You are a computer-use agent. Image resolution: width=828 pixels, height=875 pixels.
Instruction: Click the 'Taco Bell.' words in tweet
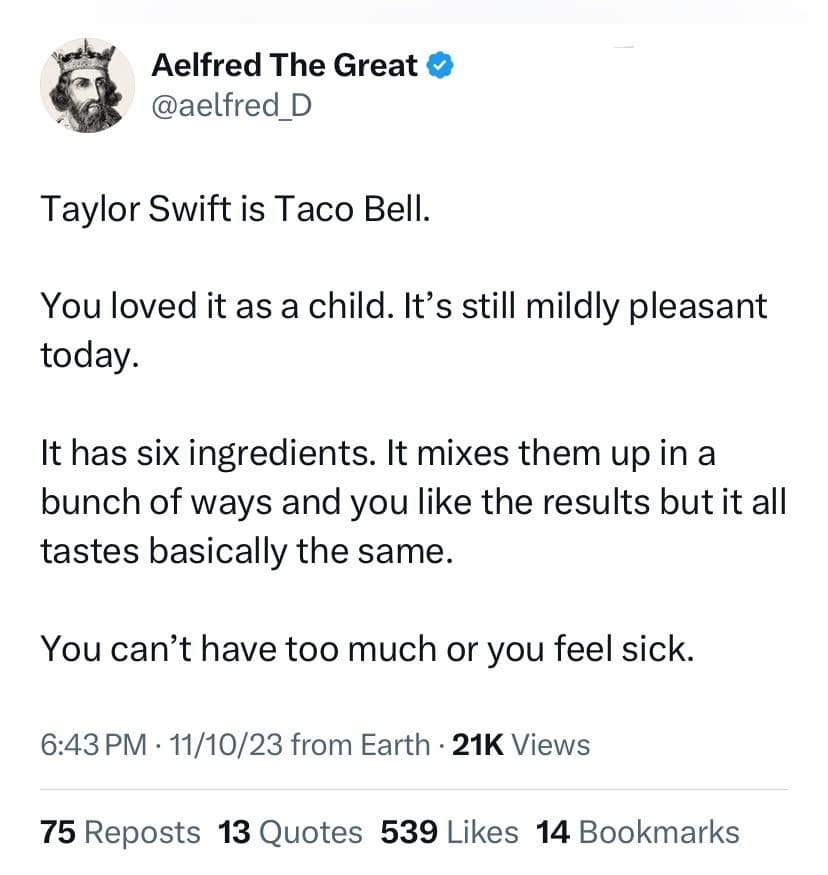[x=350, y=212]
